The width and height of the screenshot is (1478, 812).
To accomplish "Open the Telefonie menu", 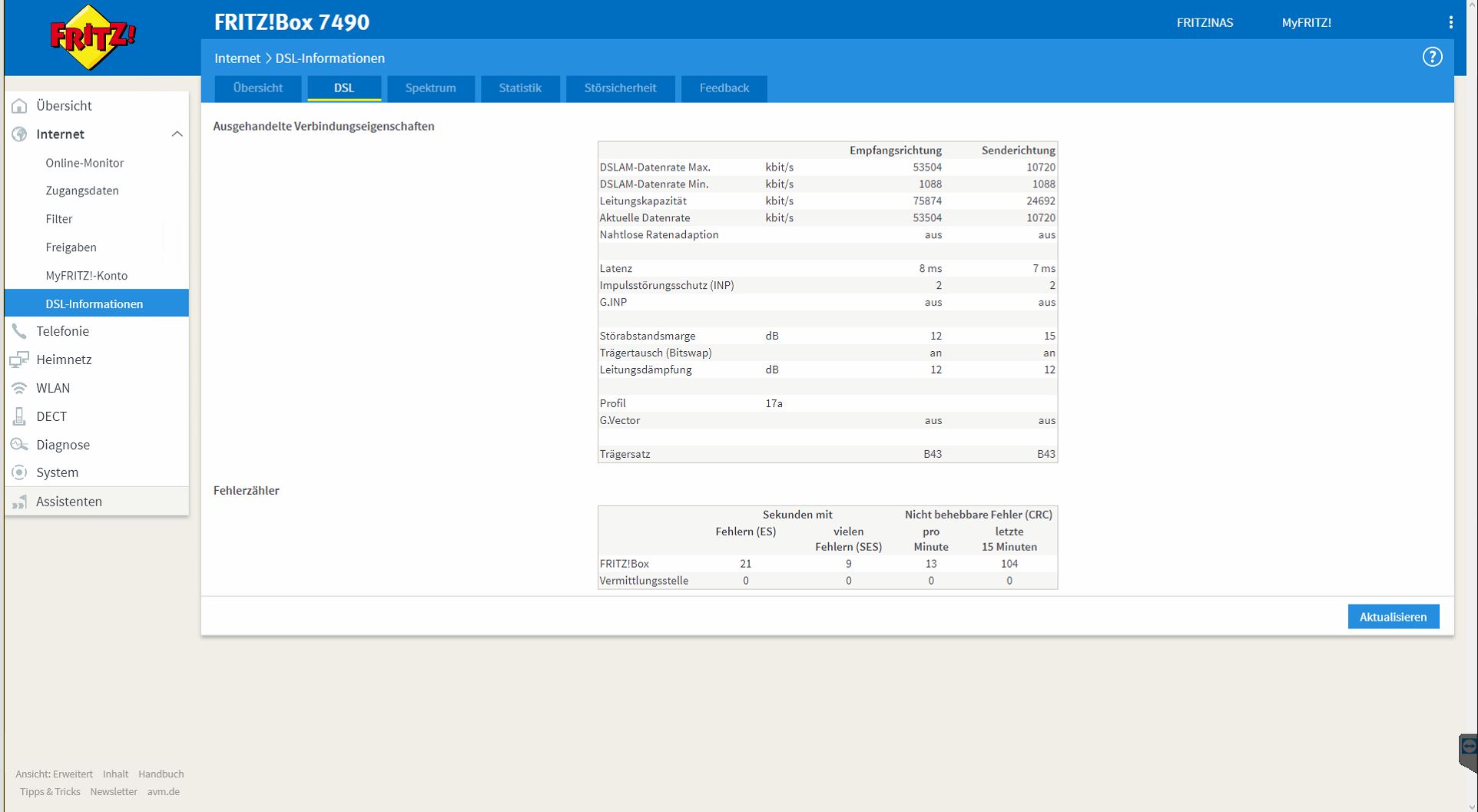I will pos(62,331).
